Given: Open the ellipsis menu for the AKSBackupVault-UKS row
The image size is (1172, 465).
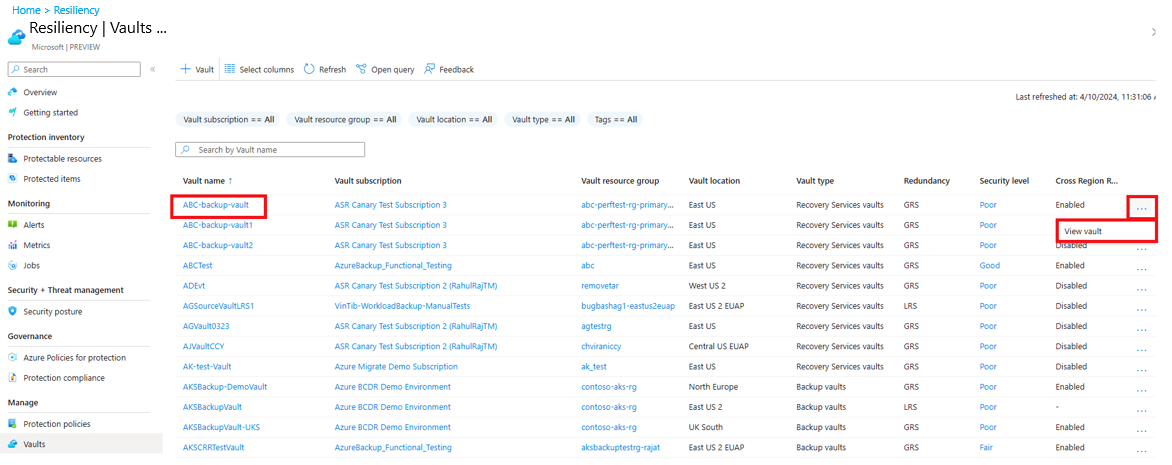Looking at the screenshot, I should [x=1141, y=430].
